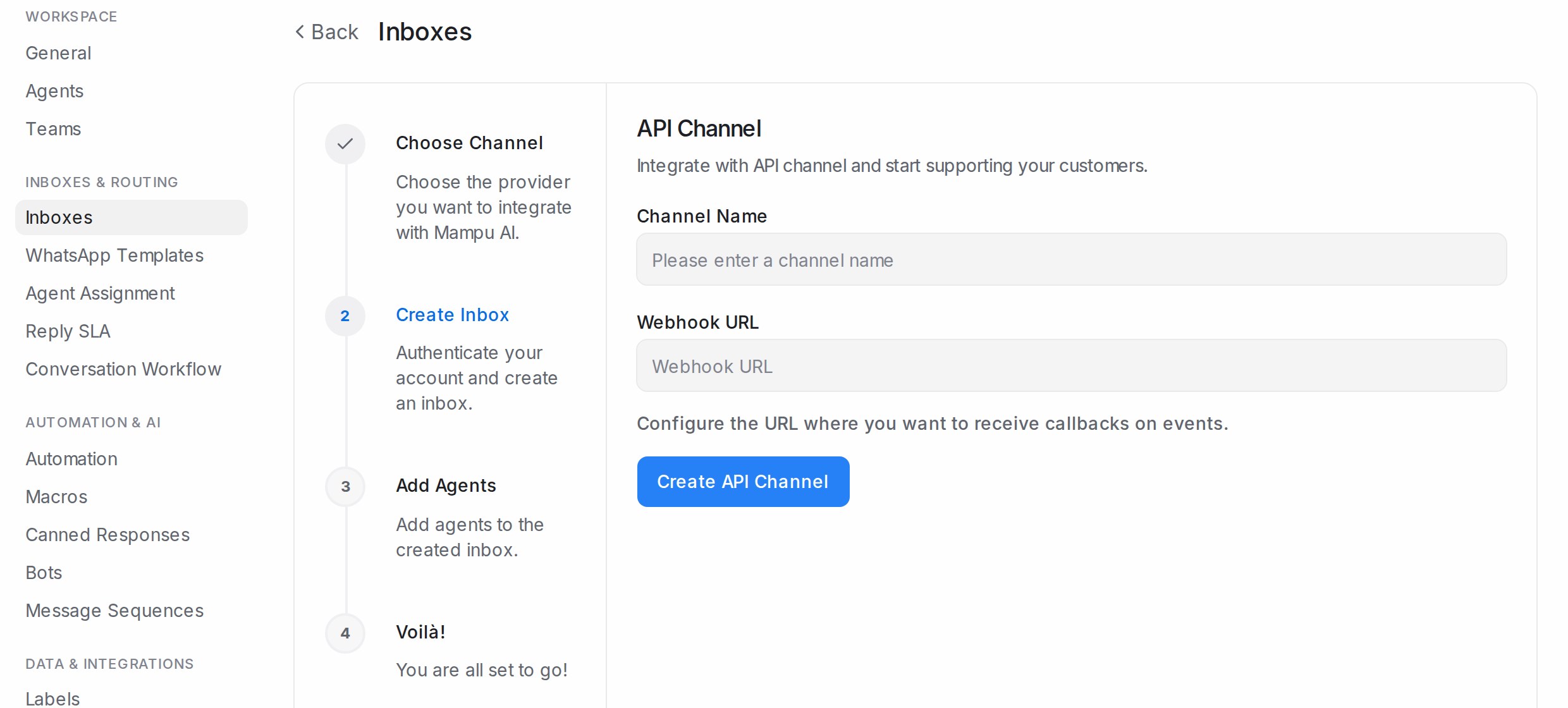Open WhatsApp Templates
1568x708 pixels.
114,255
